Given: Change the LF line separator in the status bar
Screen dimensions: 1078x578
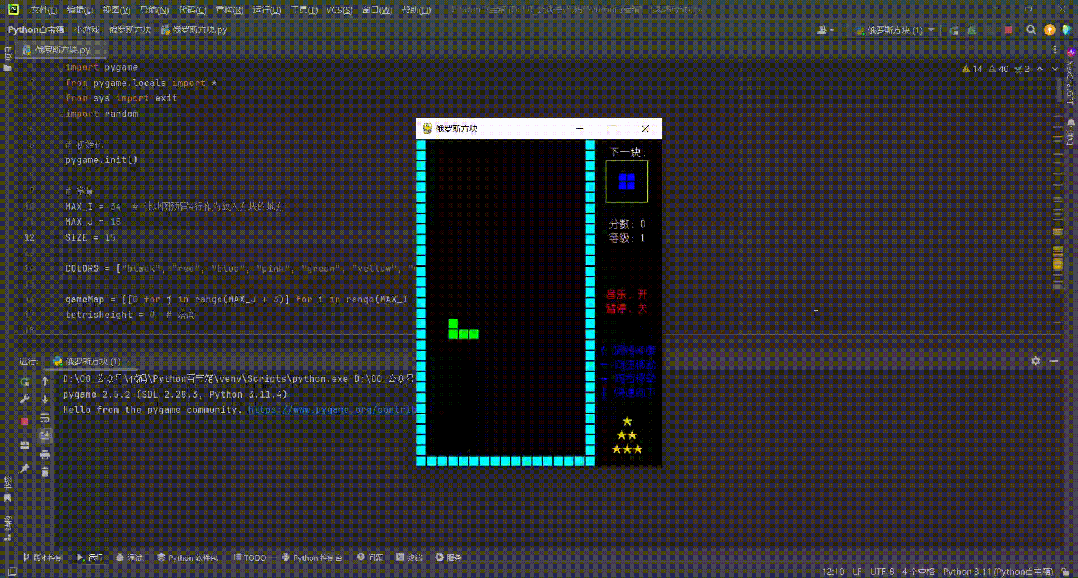Looking at the screenshot, I should click(x=857, y=572).
